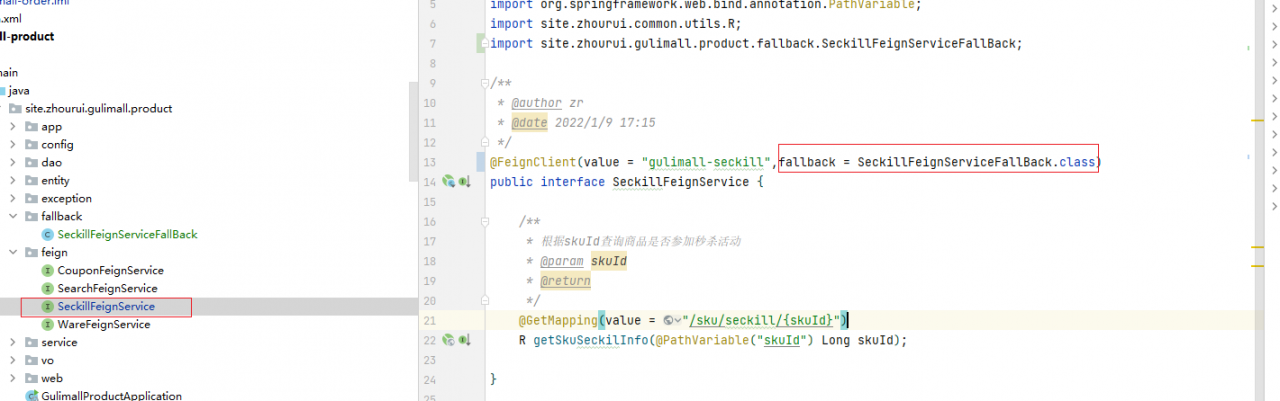This screenshot has width=1280, height=401.
Task: Click line number 13 in the gutter
Action: 429,162
